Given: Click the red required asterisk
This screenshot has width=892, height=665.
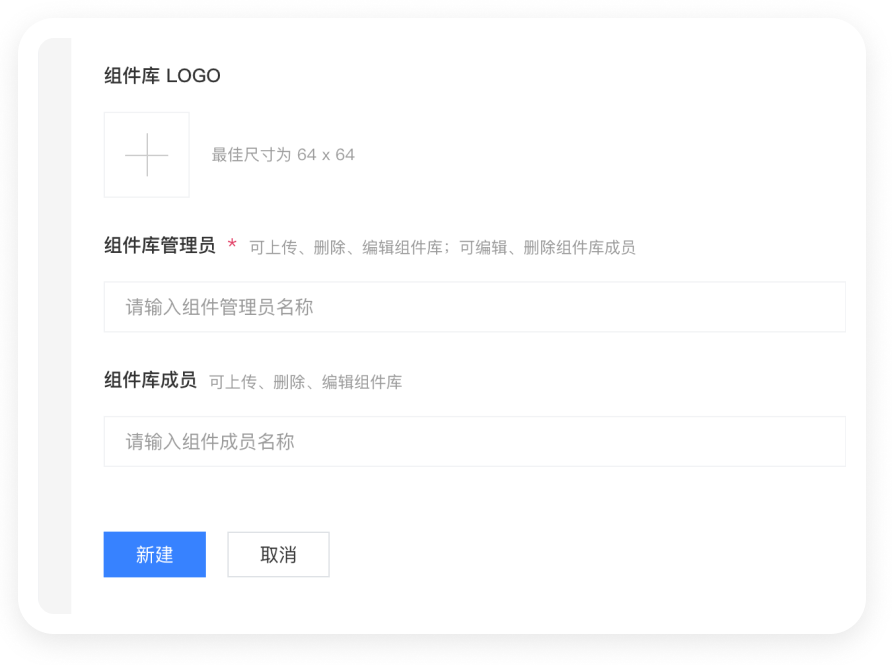Looking at the screenshot, I should click(232, 246).
